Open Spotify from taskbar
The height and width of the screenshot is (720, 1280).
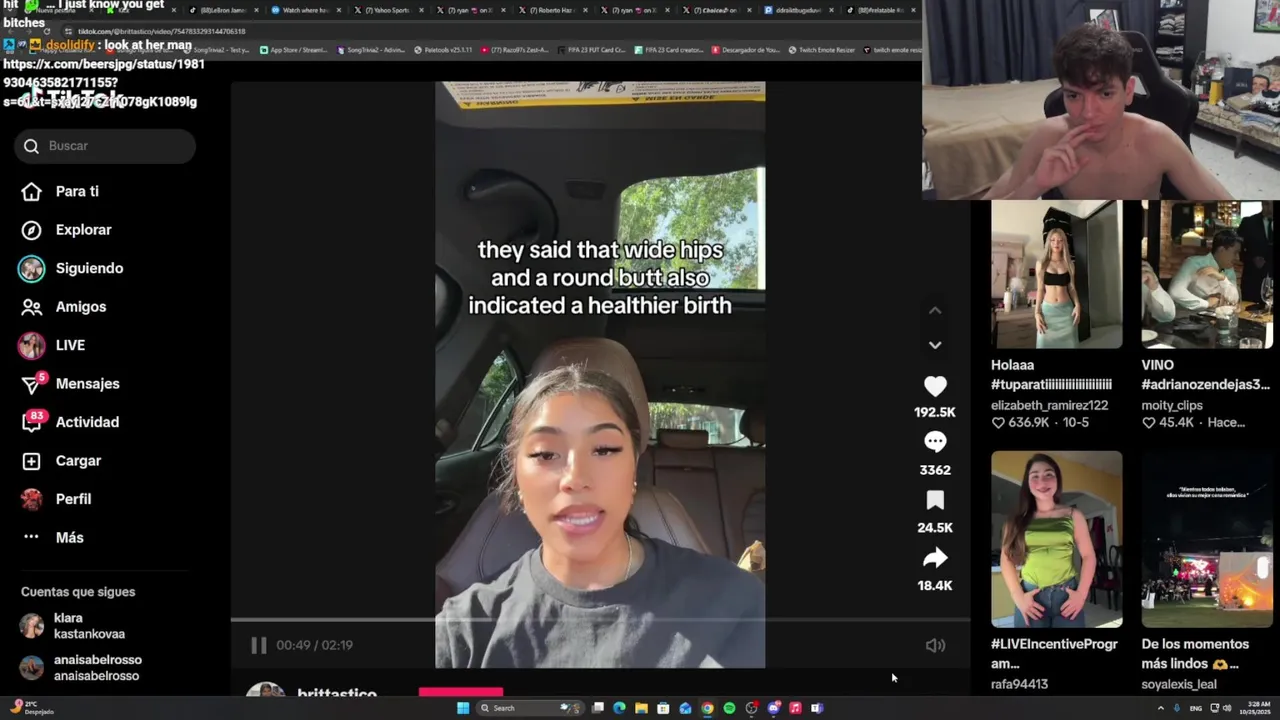tap(729, 708)
